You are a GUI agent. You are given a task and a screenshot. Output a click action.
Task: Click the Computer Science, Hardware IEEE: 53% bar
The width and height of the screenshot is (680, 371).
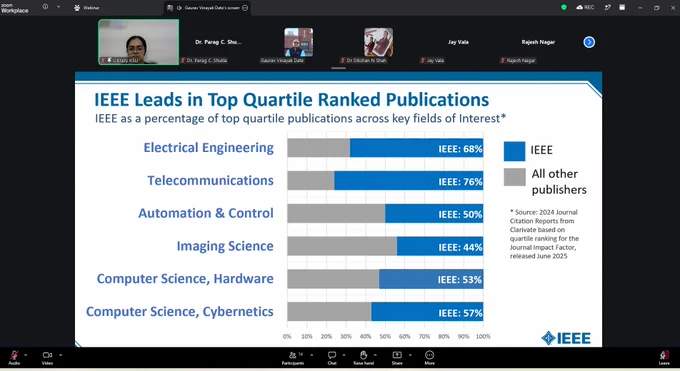pos(431,279)
